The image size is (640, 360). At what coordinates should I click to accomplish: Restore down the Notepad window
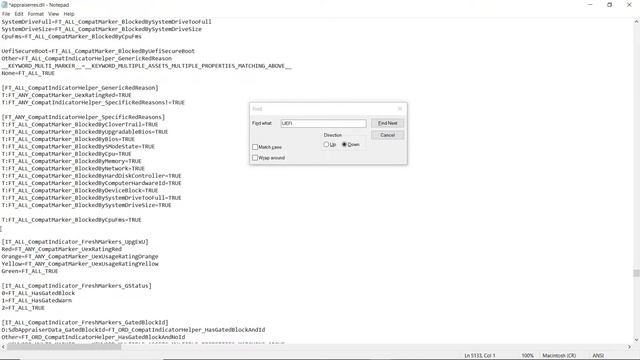pyautogui.click(x=609, y=4)
